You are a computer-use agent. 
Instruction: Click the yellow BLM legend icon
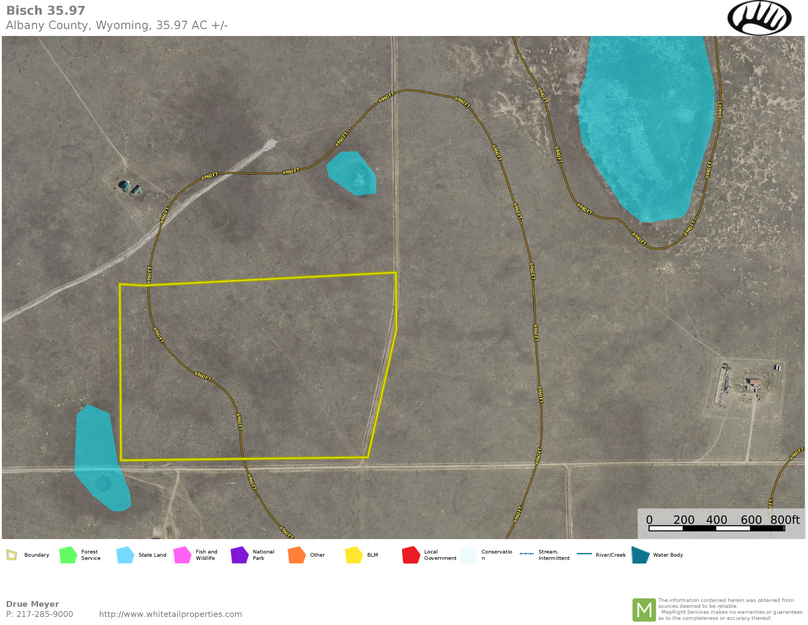click(x=353, y=555)
